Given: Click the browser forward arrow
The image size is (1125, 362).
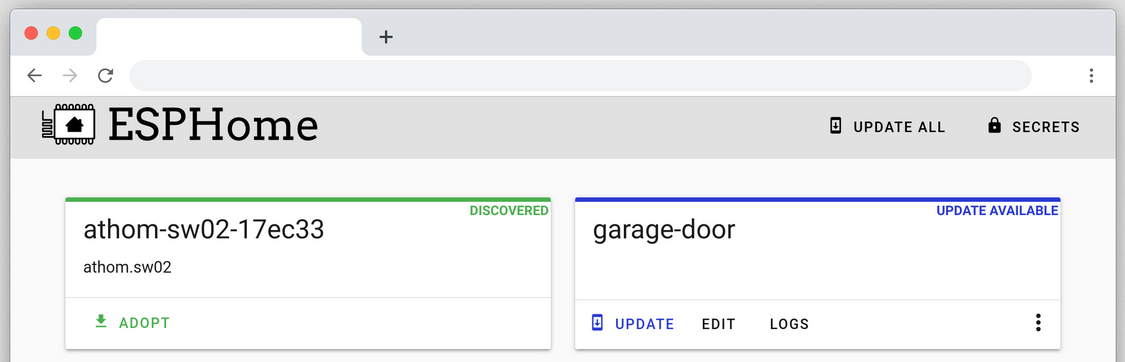Looking at the screenshot, I should 70,75.
